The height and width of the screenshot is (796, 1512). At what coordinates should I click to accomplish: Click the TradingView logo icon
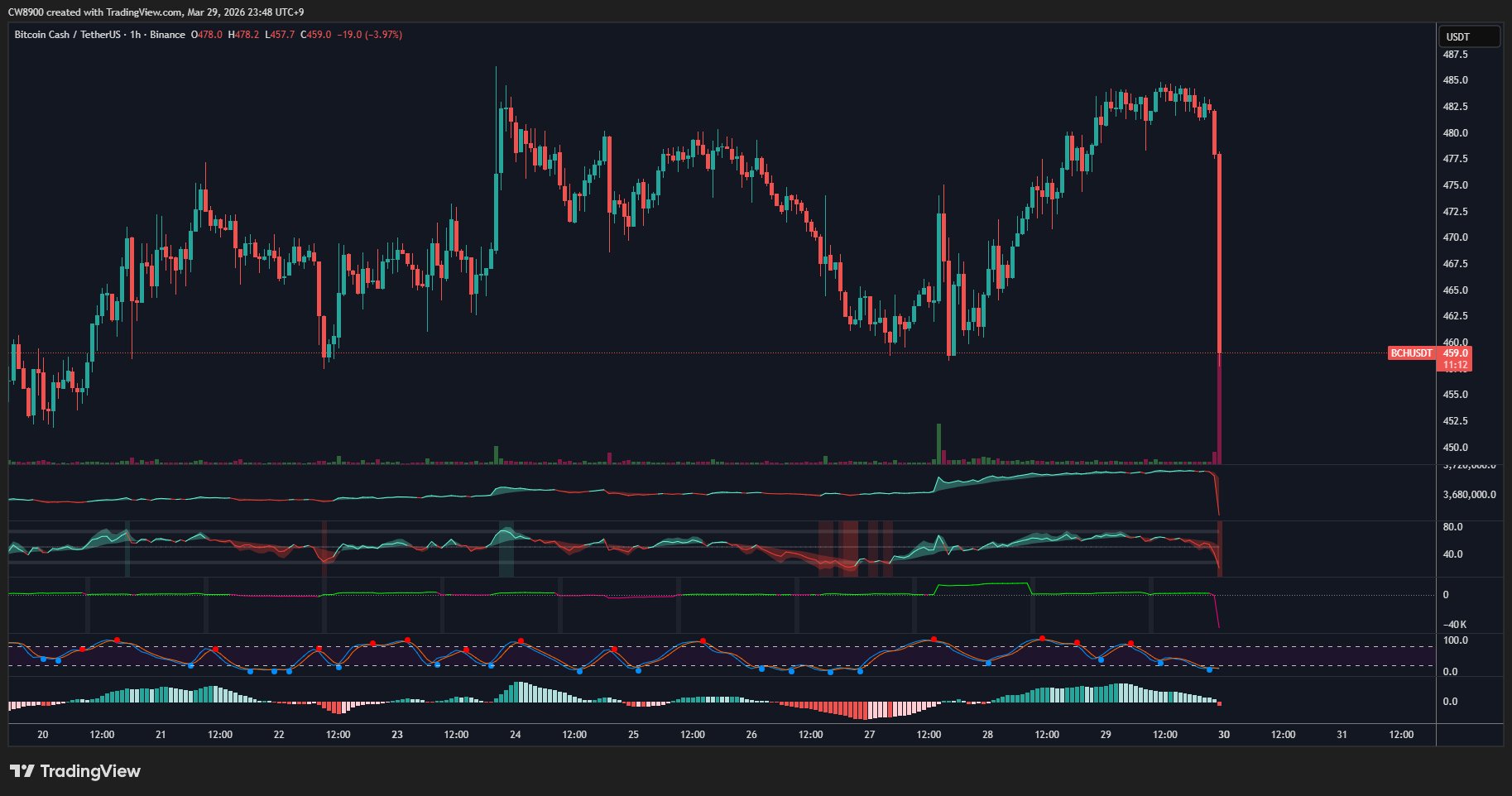pos(22,771)
